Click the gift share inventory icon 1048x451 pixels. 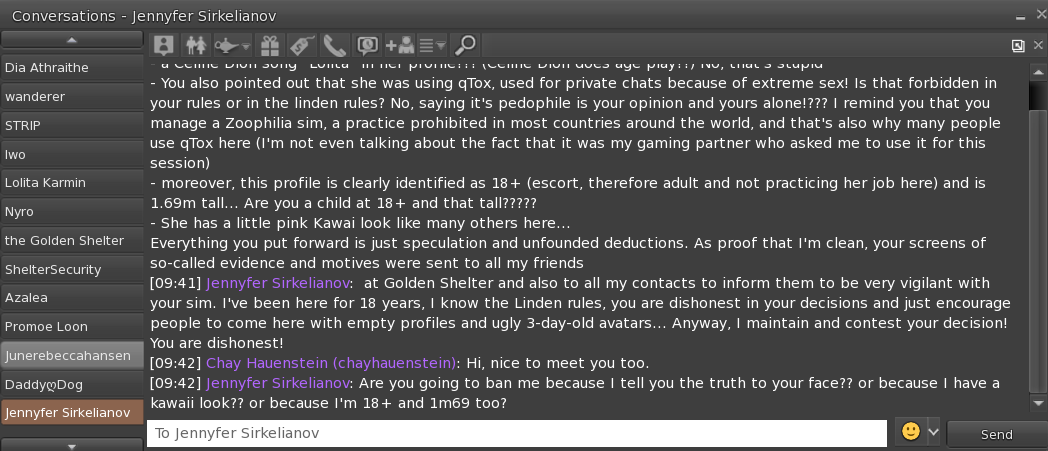click(x=269, y=45)
